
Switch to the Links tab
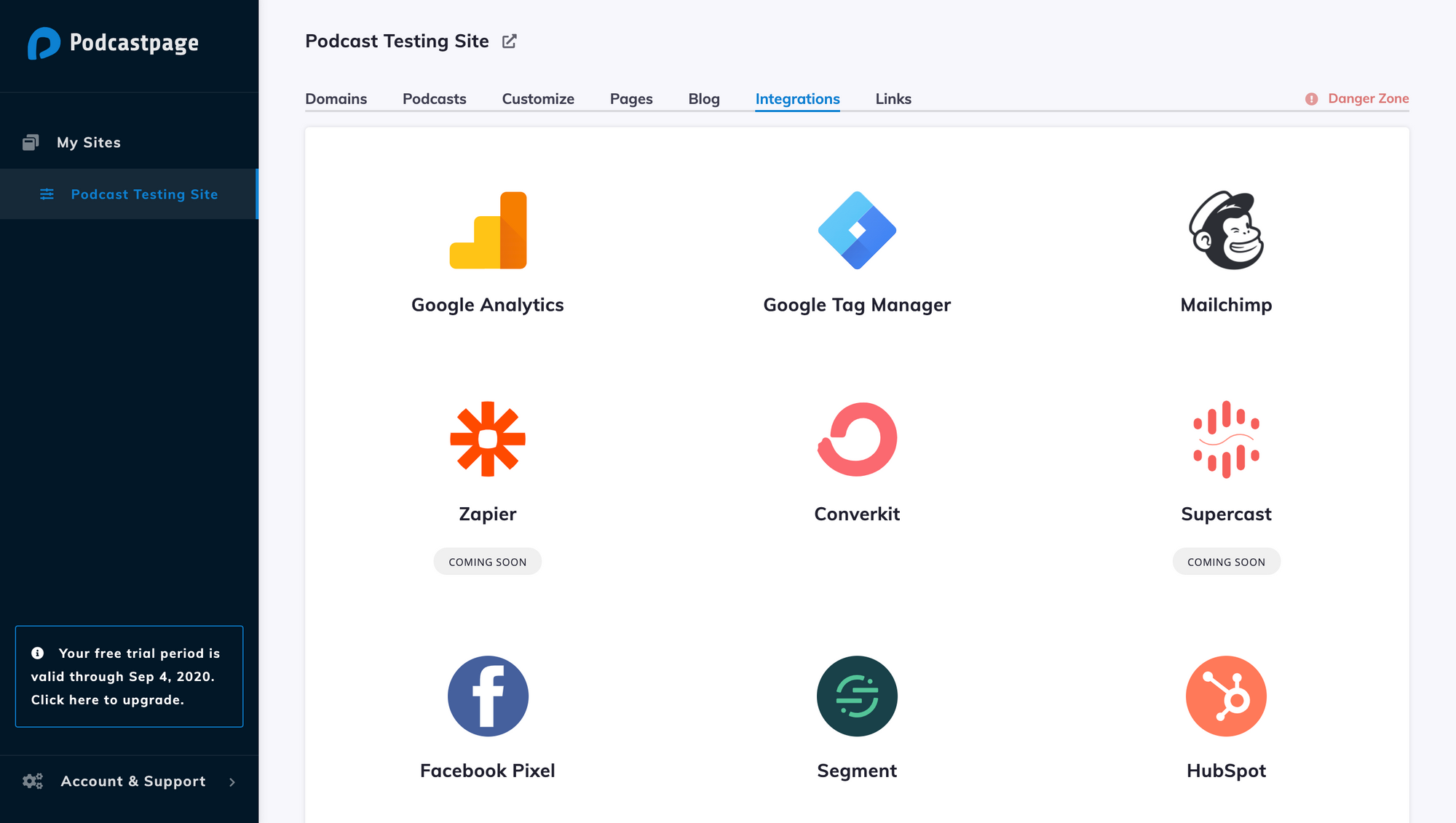click(893, 99)
